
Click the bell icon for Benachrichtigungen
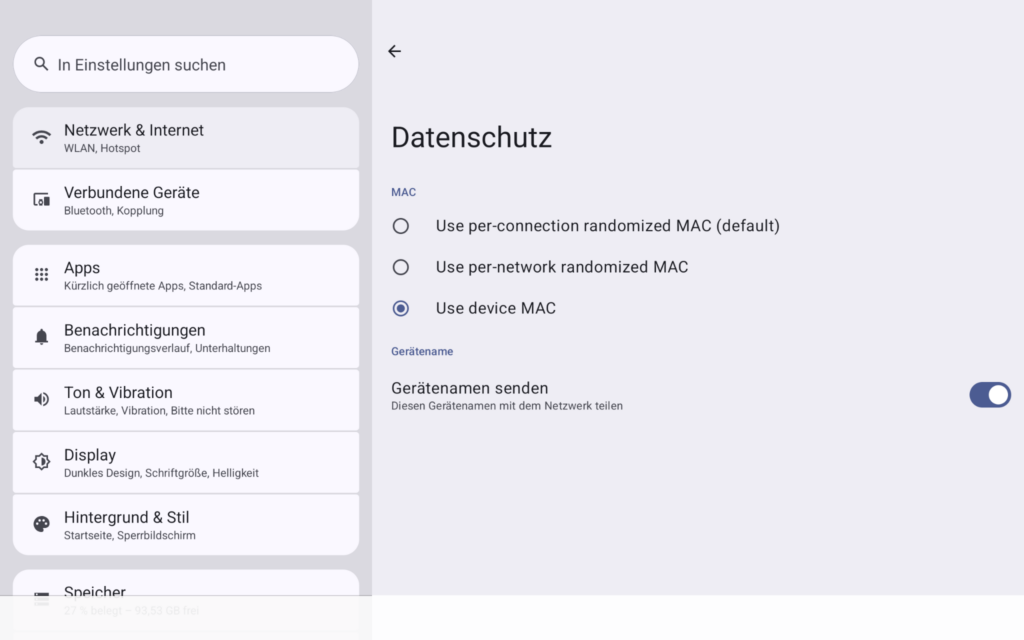pos(41,337)
